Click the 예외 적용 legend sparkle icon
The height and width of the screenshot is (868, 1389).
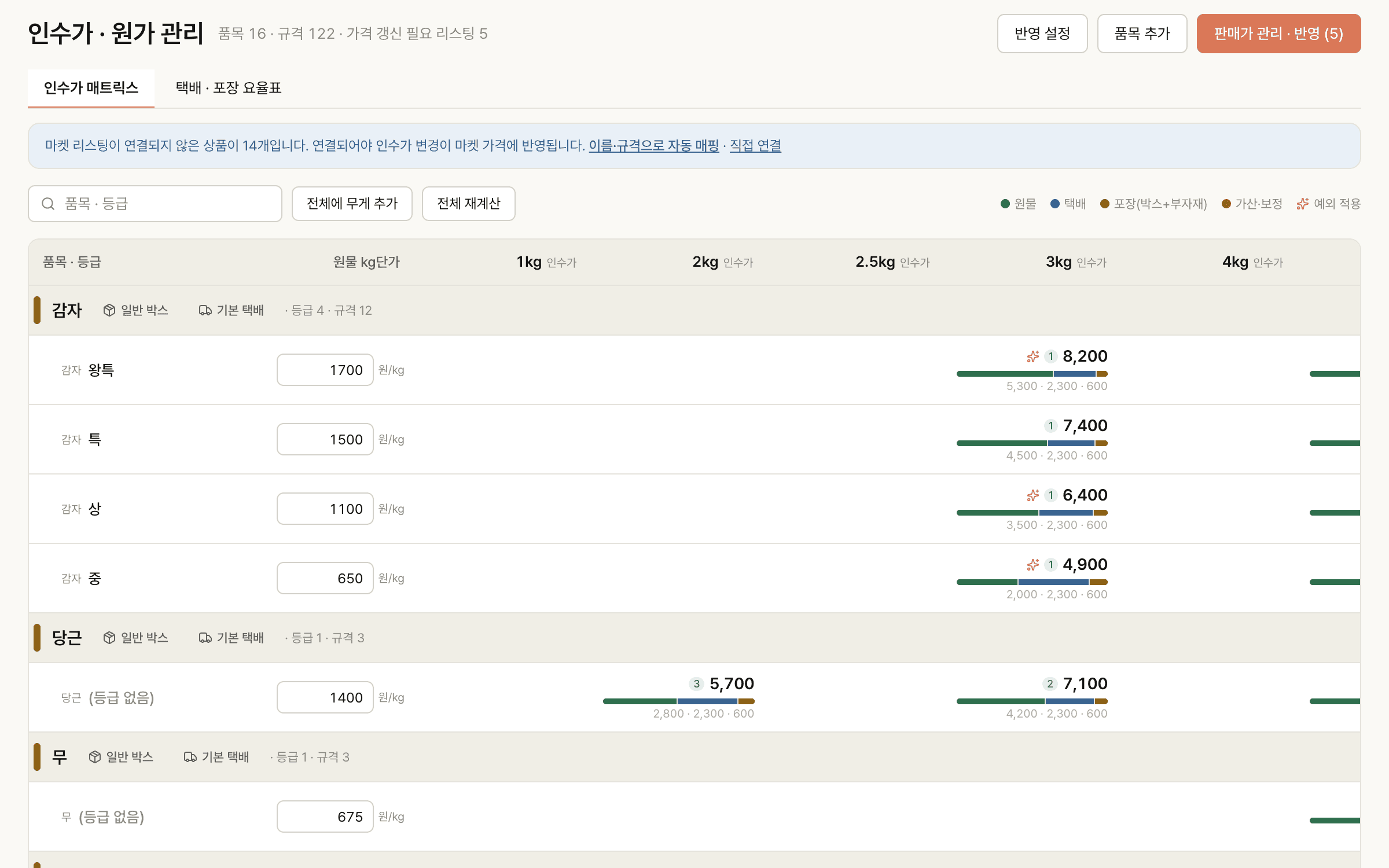tap(1303, 204)
